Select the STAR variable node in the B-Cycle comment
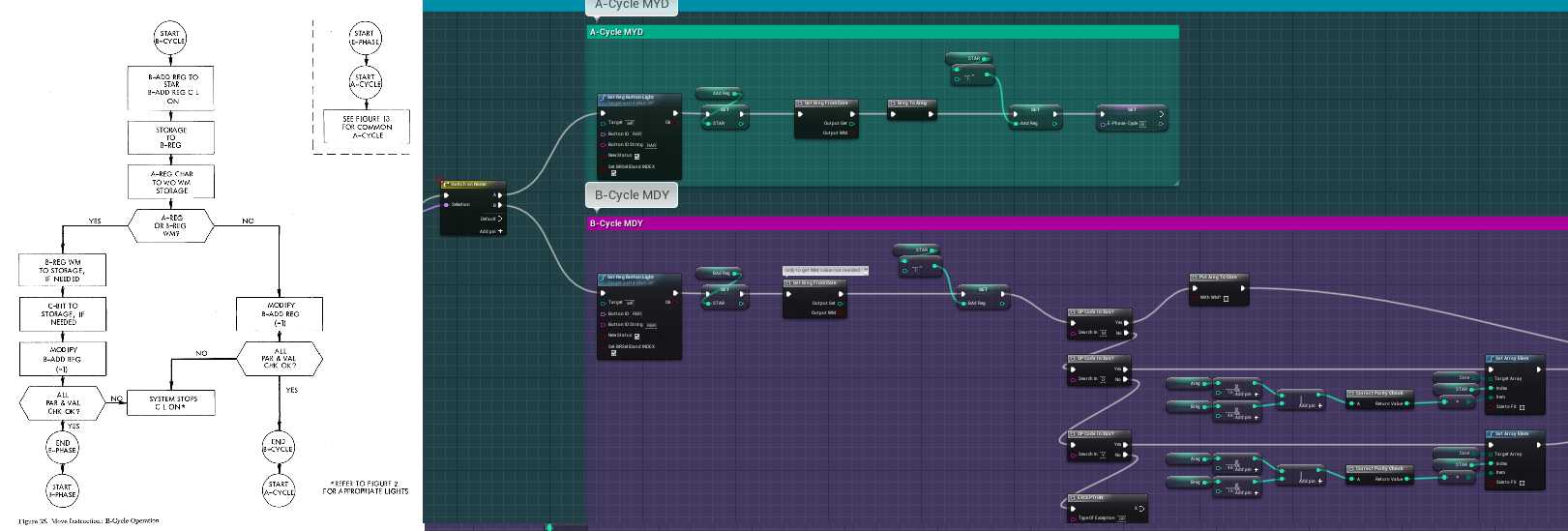The height and width of the screenshot is (531, 1568). click(x=915, y=250)
